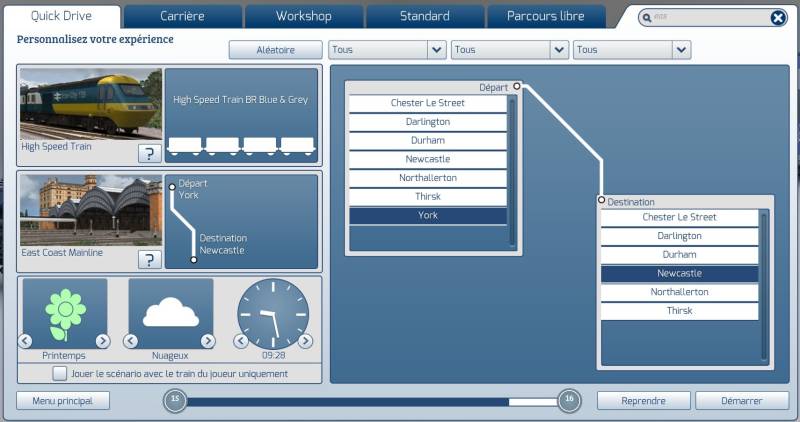Select previous weather before Nuageux
Viewport: 800px width, 422px height.
click(x=131, y=341)
